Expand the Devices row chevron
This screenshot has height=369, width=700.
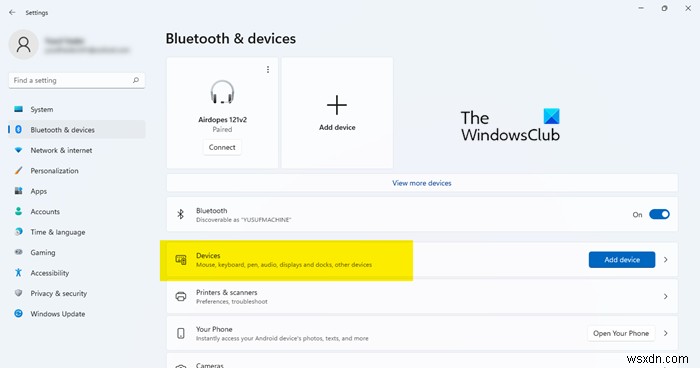tap(666, 260)
